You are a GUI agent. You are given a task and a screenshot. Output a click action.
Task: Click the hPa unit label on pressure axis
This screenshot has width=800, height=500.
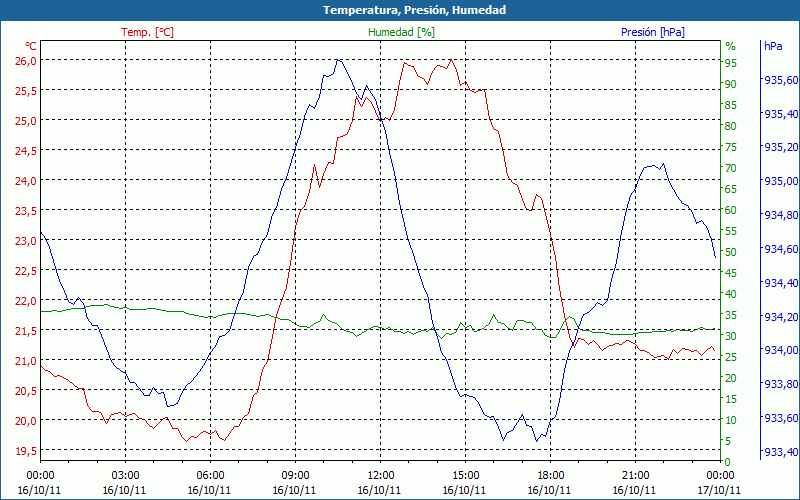click(773, 46)
